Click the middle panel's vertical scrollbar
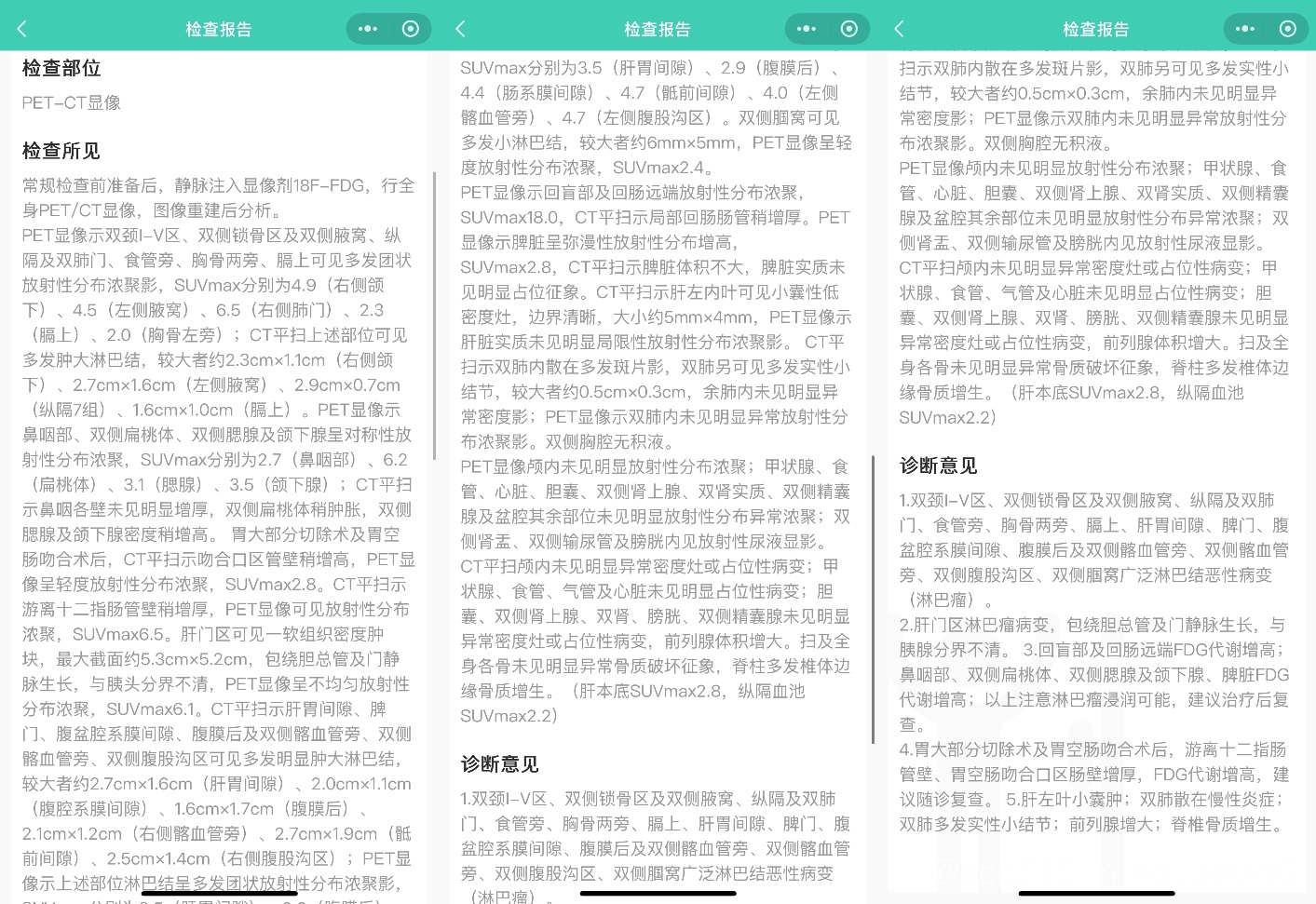This screenshot has height=904, width=1316. coord(873,599)
